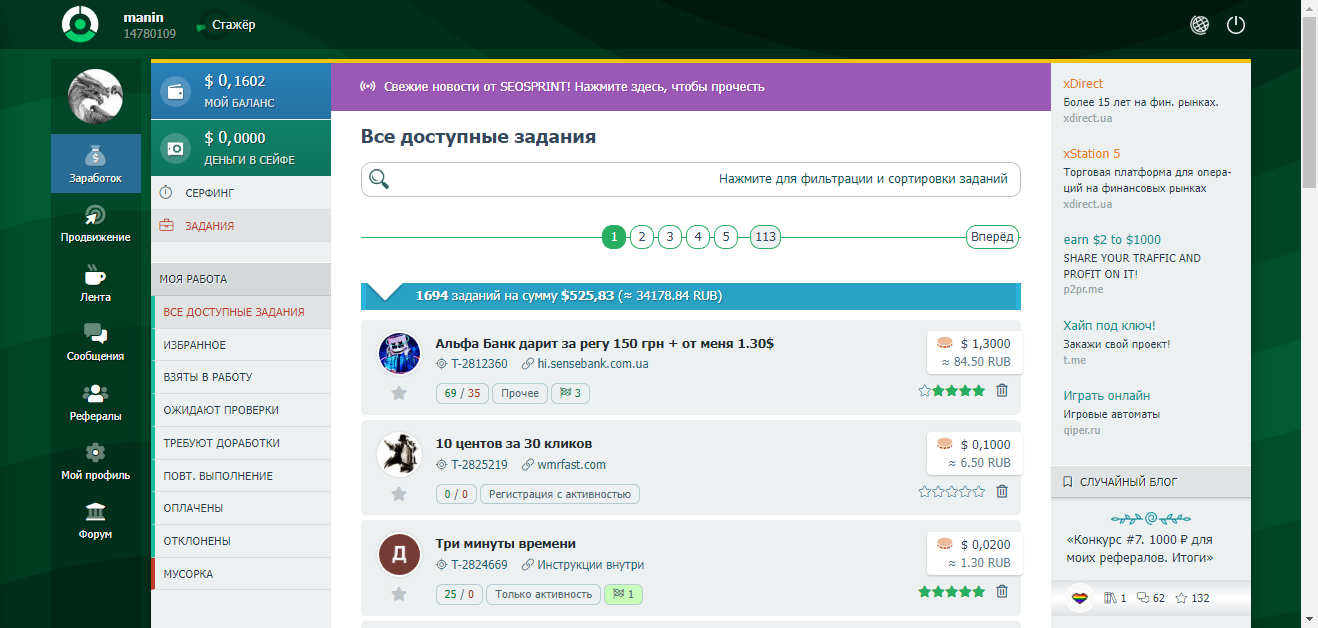
Task: Go to page 2 of tasks
Action: coord(642,237)
